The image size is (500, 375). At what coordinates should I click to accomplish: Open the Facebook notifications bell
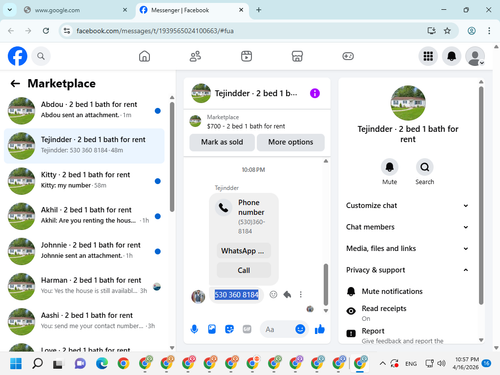click(451, 56)
